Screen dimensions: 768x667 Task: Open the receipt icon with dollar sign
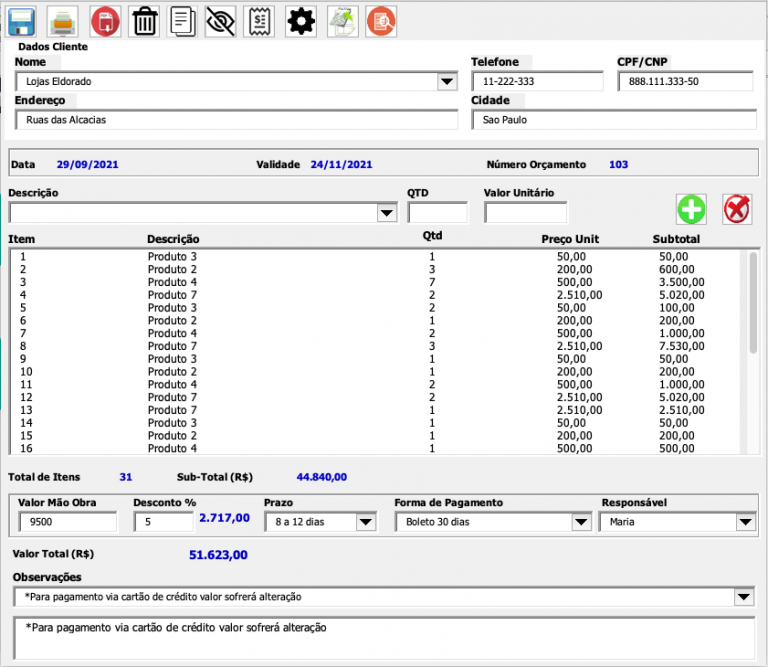tap(260, 22)
